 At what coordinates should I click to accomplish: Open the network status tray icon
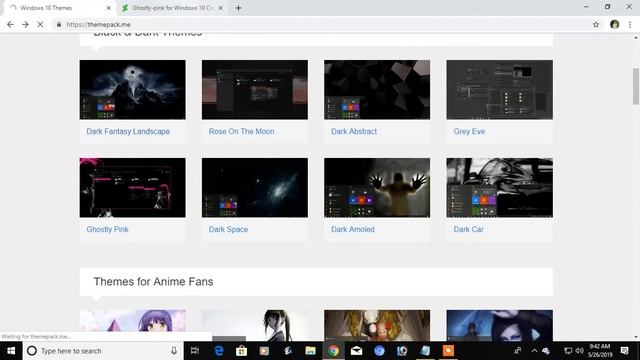pyautogui.click(x=568, y=351)
